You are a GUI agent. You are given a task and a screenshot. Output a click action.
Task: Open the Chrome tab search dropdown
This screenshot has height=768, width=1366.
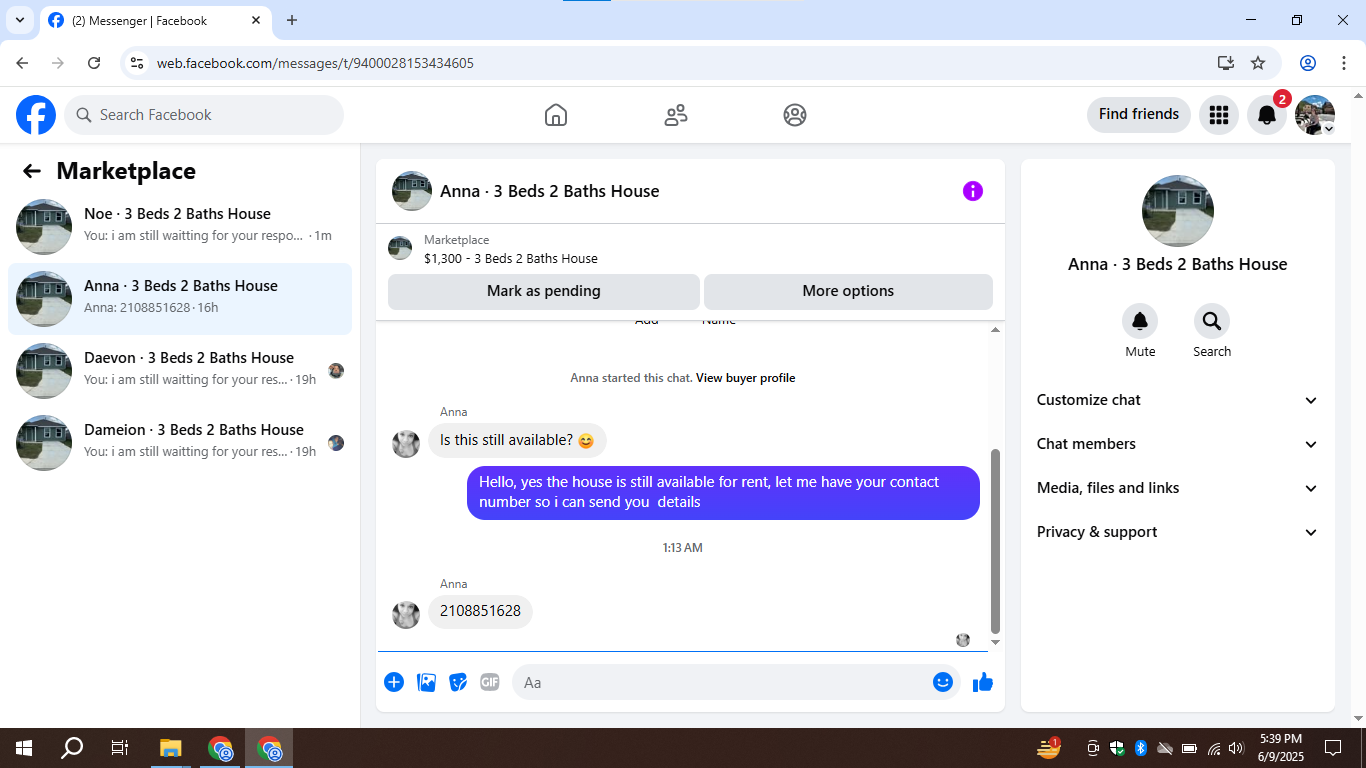pos(19,20)
